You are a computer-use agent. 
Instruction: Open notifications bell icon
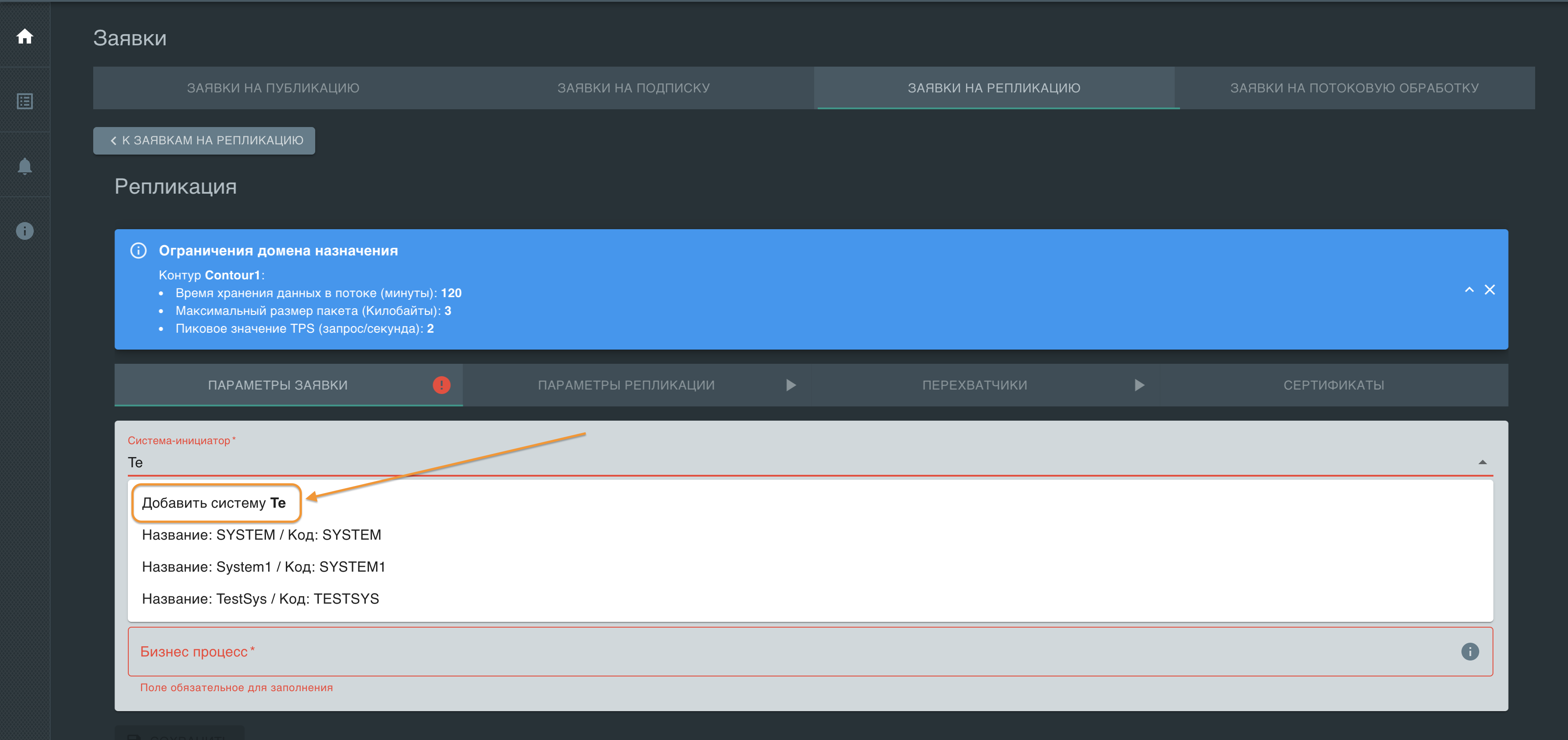[24, 166]
